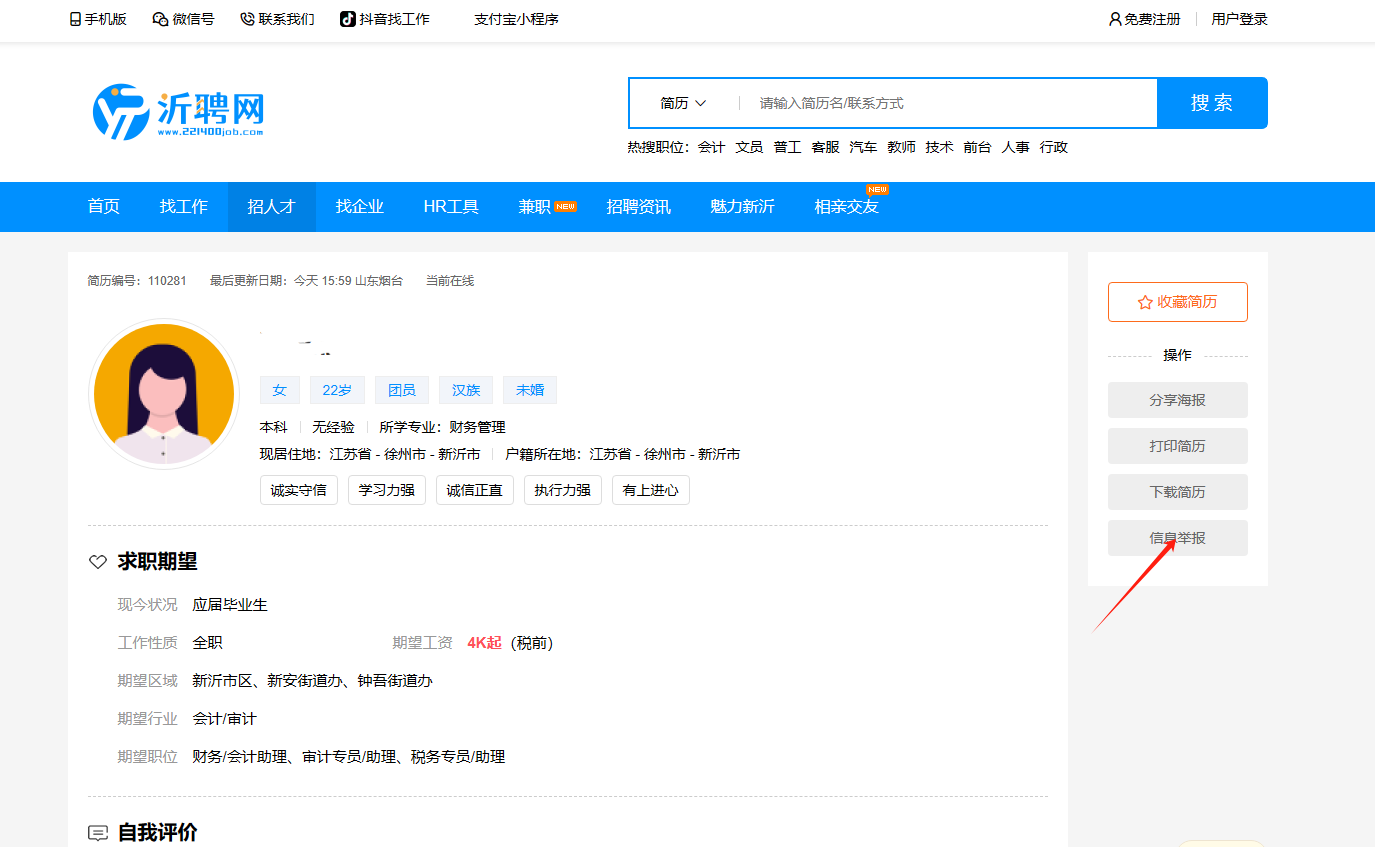Click the 收藏简历 star button

tap(1177, 302)
